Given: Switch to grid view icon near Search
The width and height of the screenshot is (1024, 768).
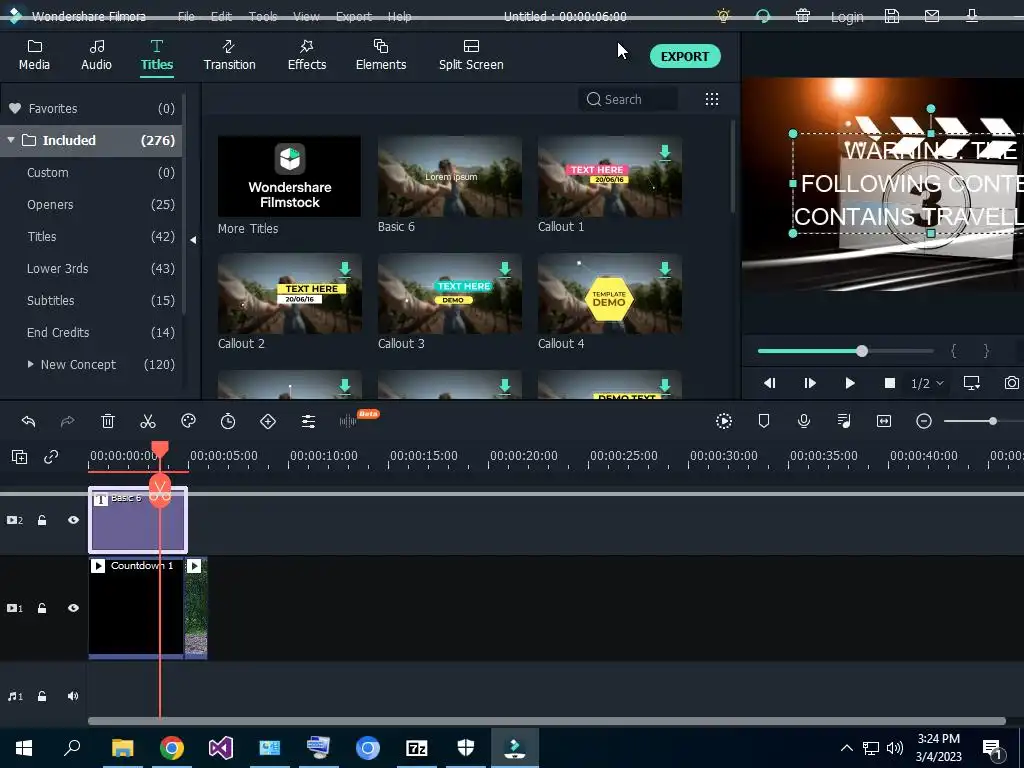Looking at the screenshot, I should point(712,99).
